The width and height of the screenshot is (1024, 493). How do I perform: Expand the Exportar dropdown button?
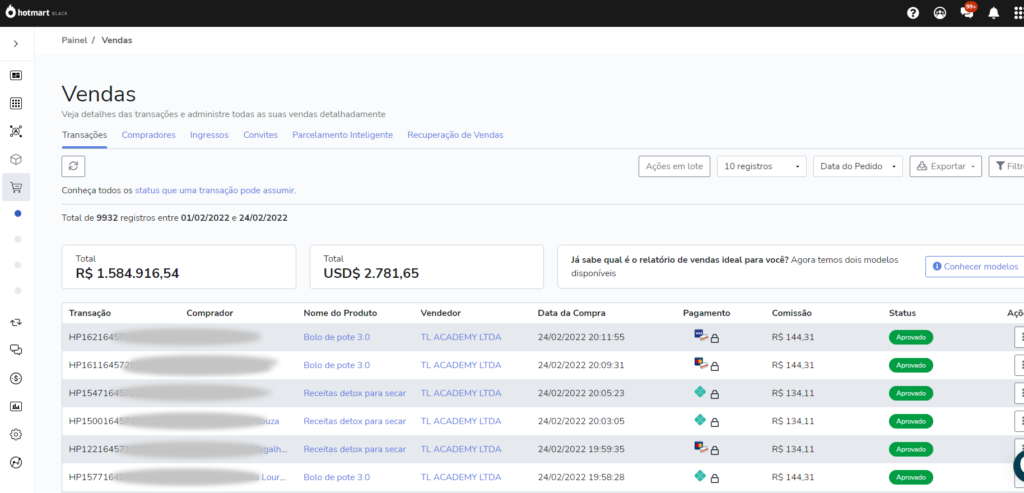point(945,166)
